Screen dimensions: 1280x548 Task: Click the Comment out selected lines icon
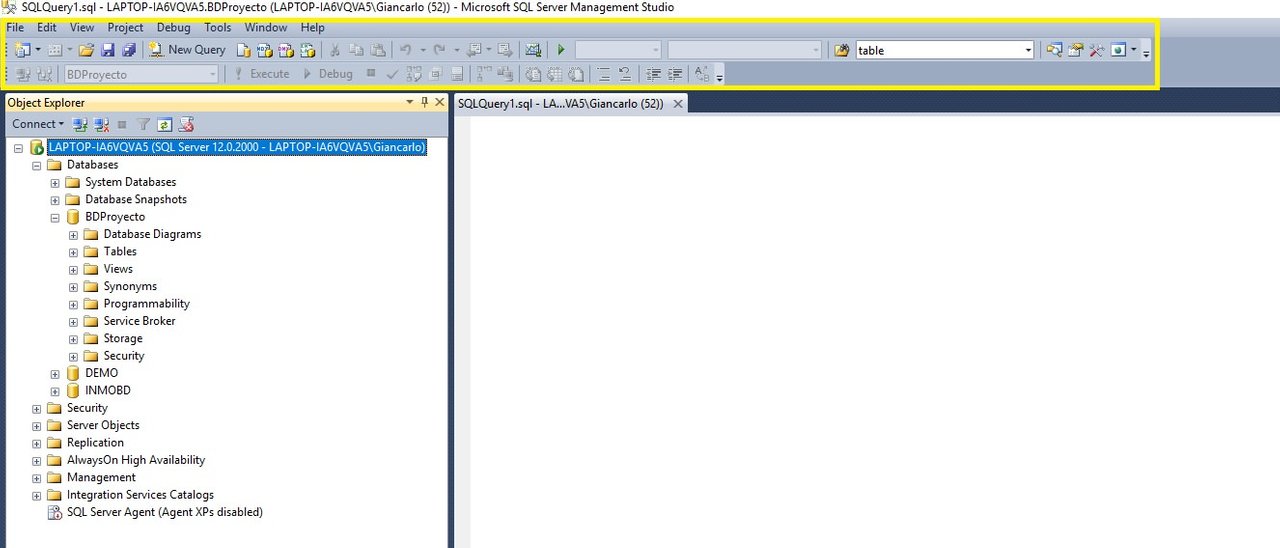coord(603,74)
